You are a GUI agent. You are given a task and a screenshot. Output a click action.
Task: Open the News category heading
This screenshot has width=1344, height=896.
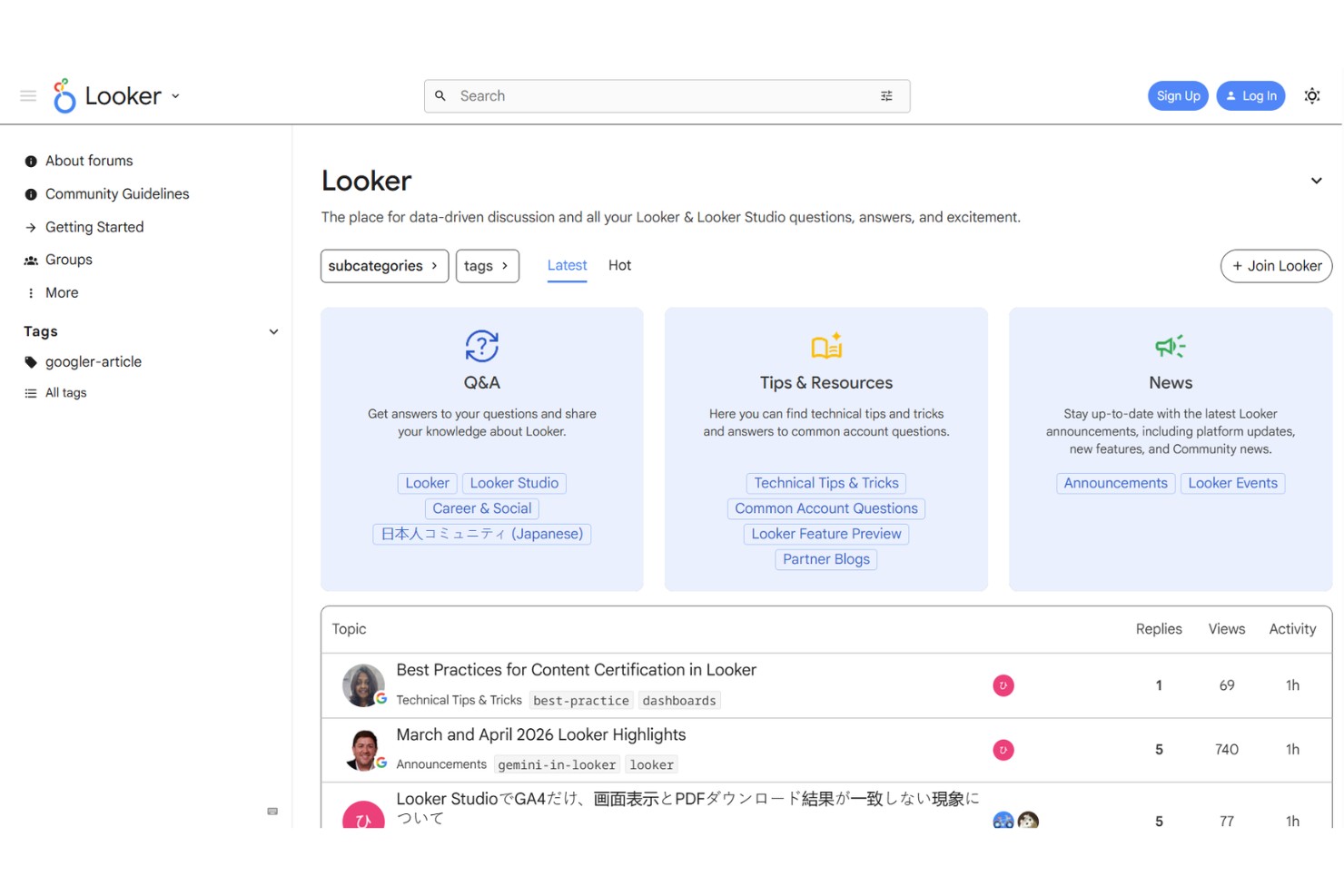1171,383
